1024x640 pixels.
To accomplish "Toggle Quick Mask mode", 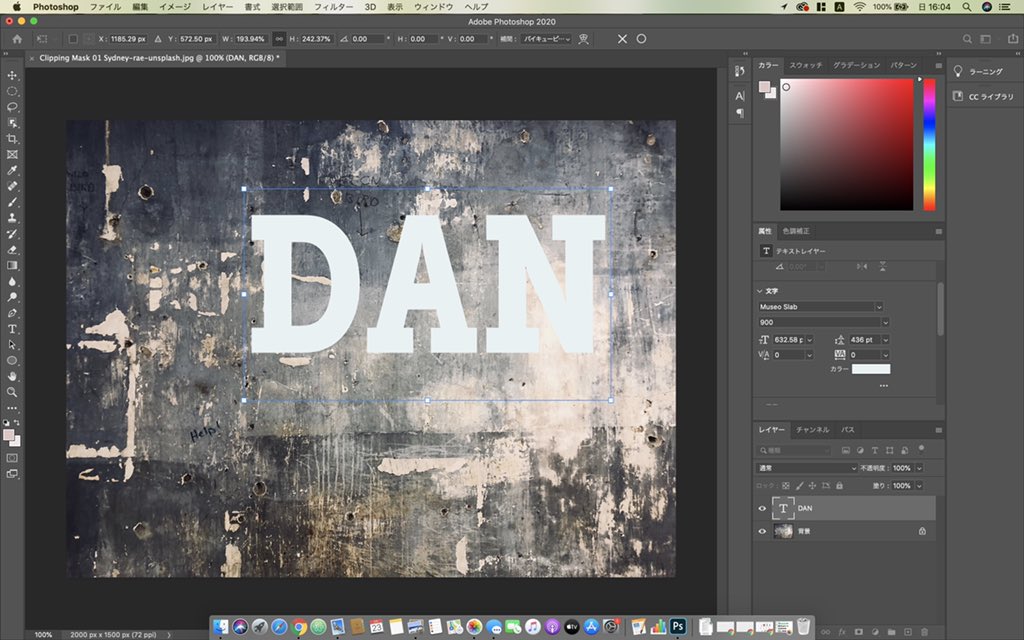I will click(x=12, y=458).
